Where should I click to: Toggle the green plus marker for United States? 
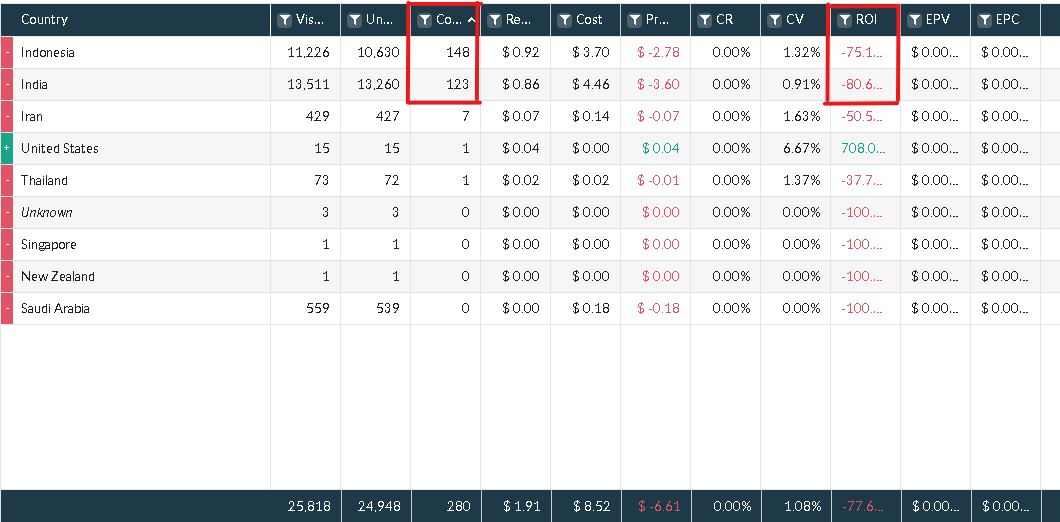[x=7, y=148]
